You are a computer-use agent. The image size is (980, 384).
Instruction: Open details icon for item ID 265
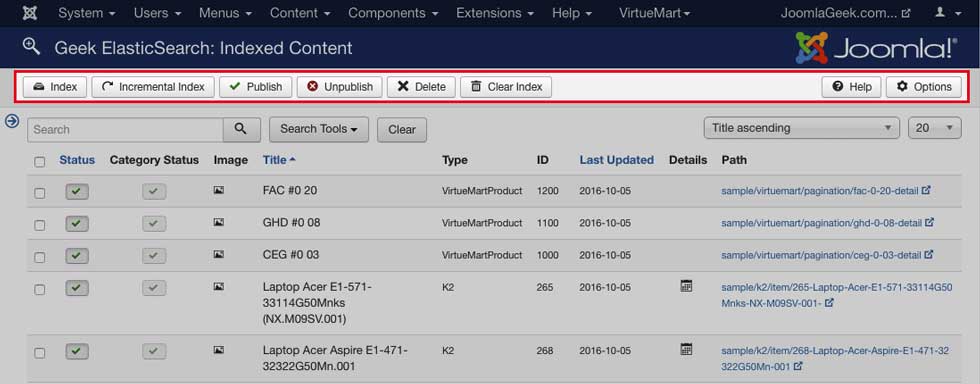click(686, 286)
